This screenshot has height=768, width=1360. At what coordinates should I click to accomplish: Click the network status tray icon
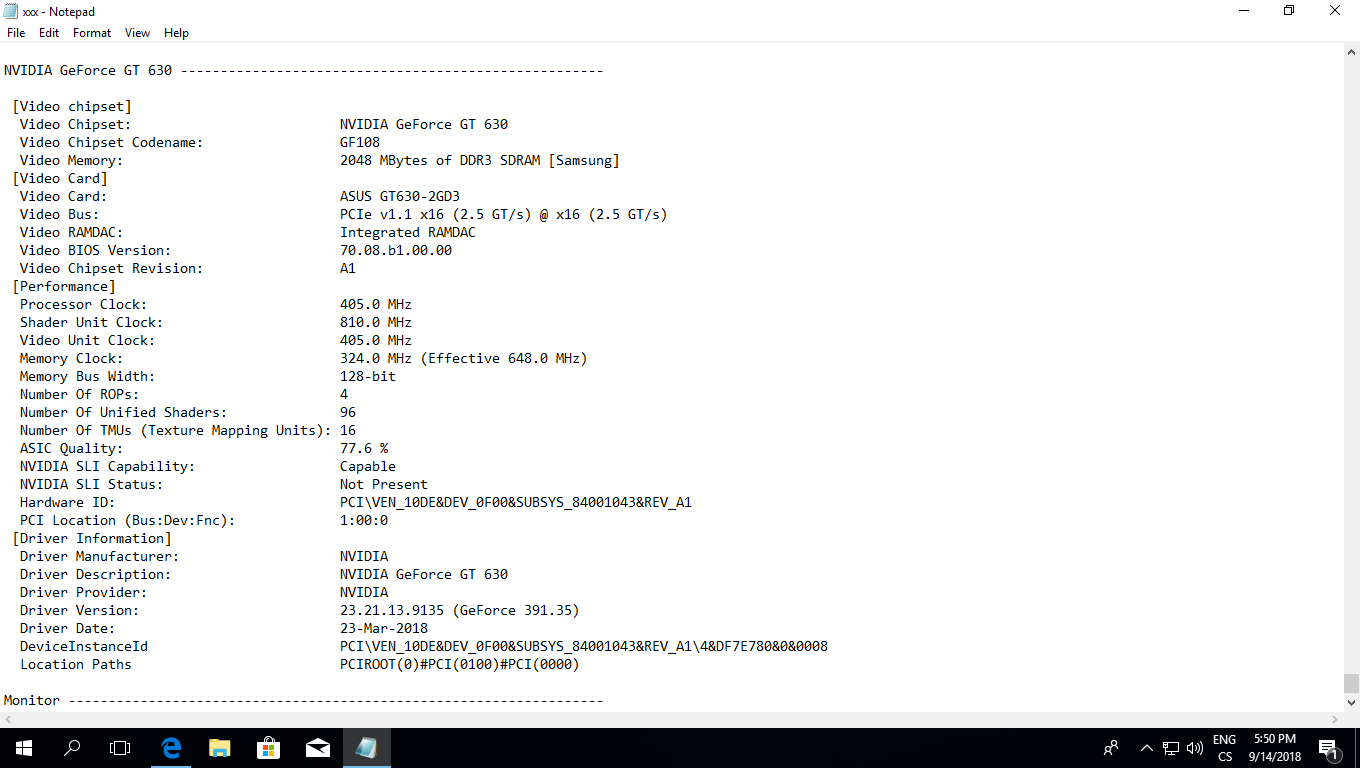click(1171, 748)
